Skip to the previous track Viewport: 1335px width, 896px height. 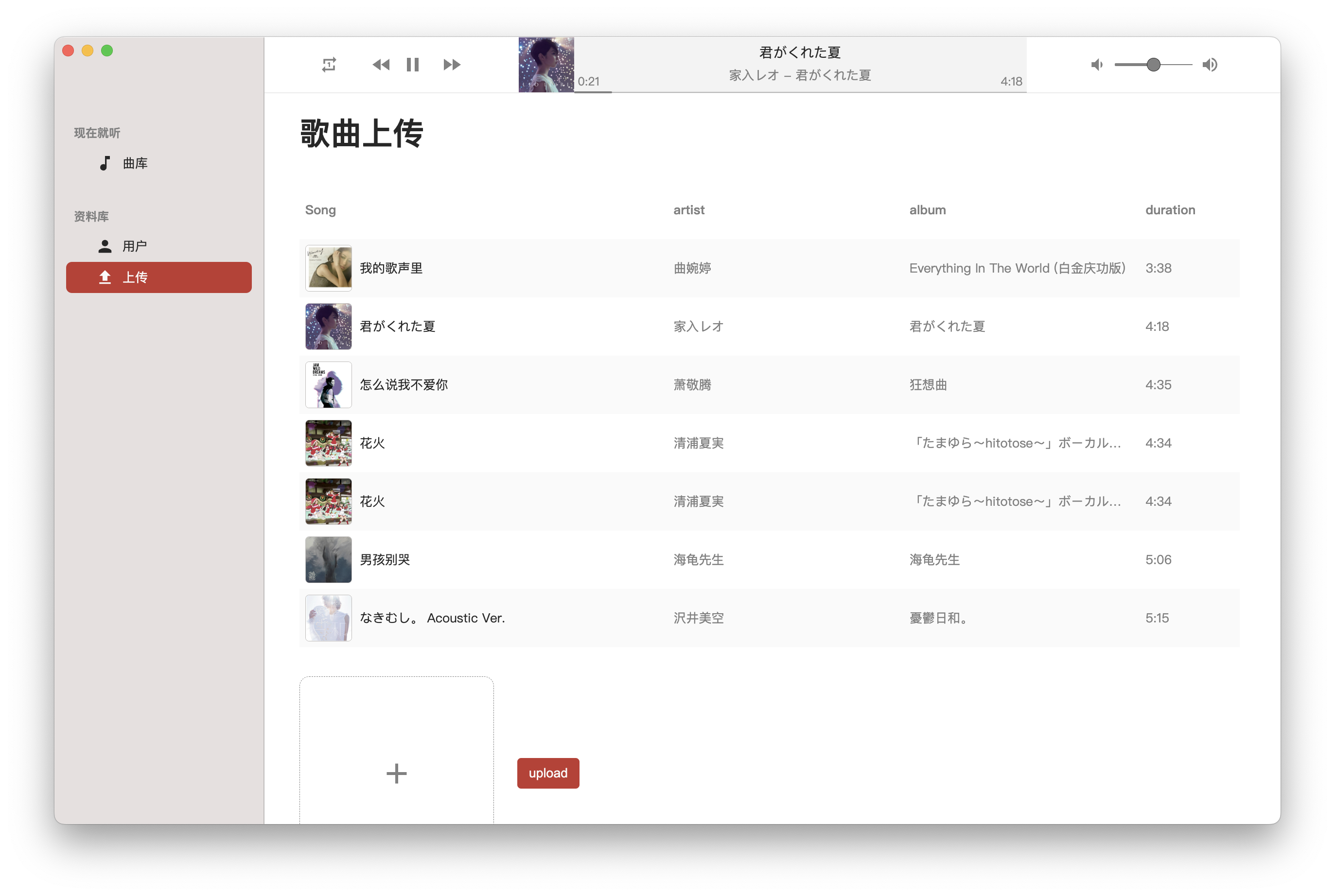[x=381, y=65]
